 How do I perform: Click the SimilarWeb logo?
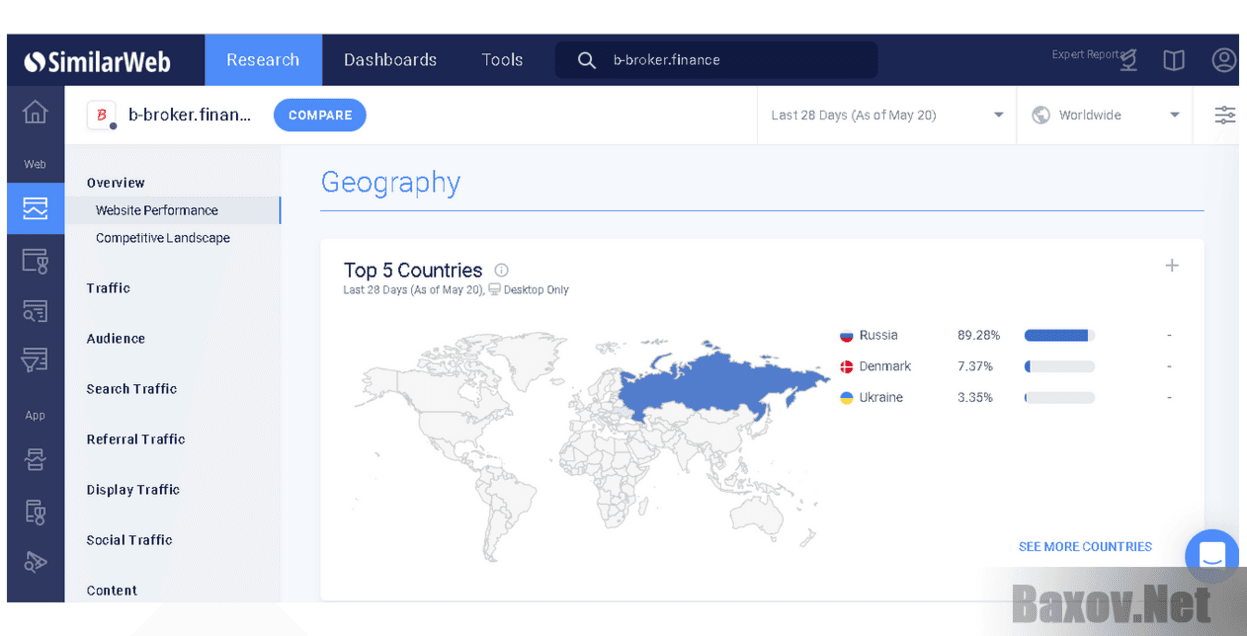coord(98,62)
